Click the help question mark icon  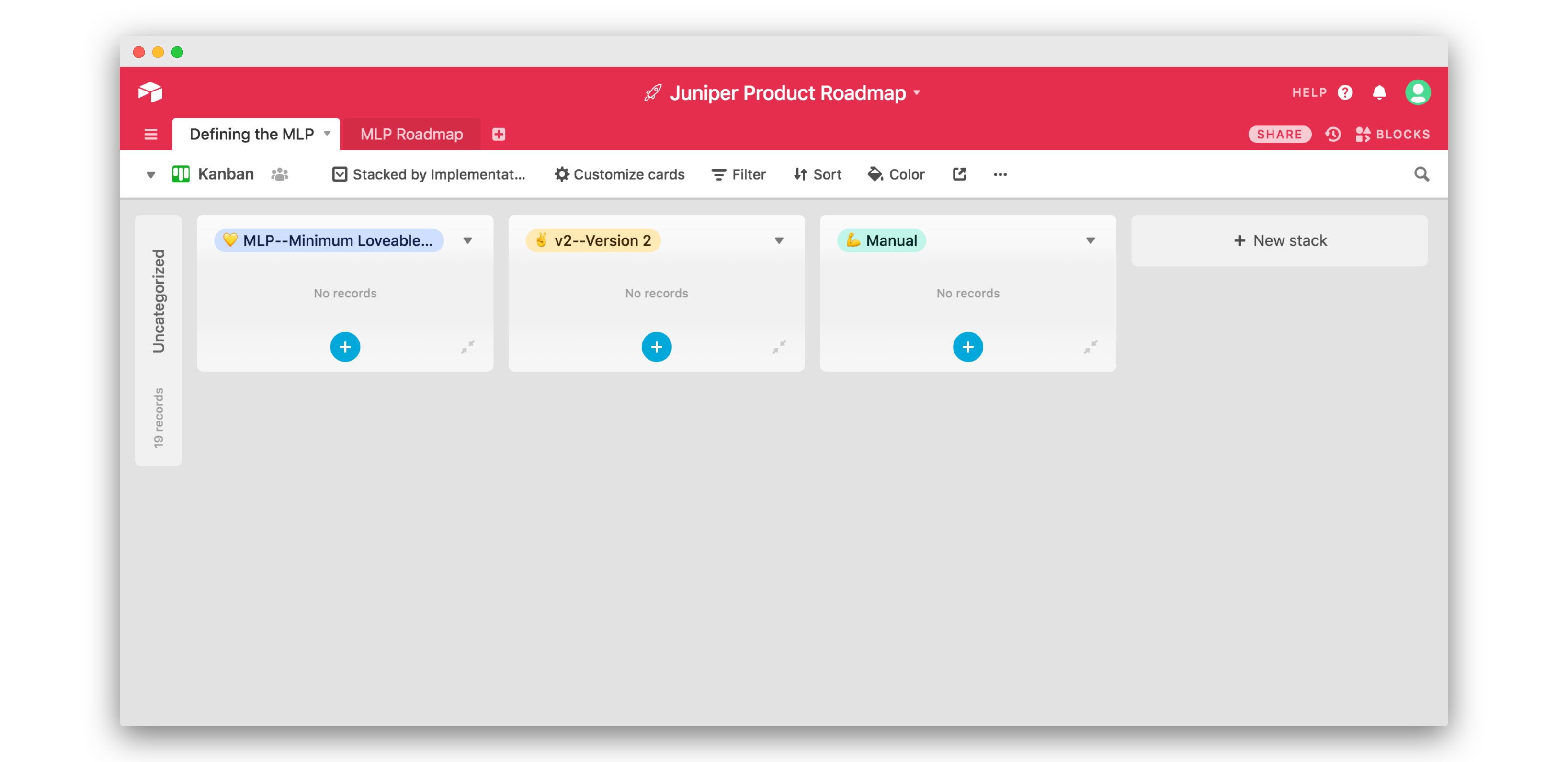coord(1345,92)
